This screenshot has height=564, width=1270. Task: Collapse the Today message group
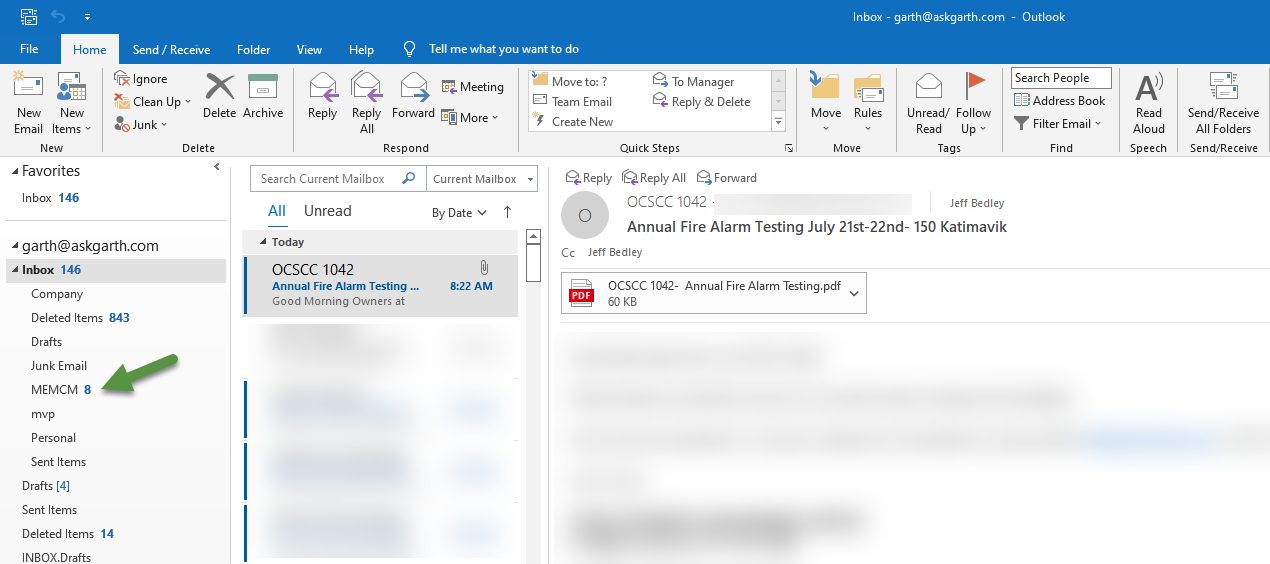click(x=264, y=242)
